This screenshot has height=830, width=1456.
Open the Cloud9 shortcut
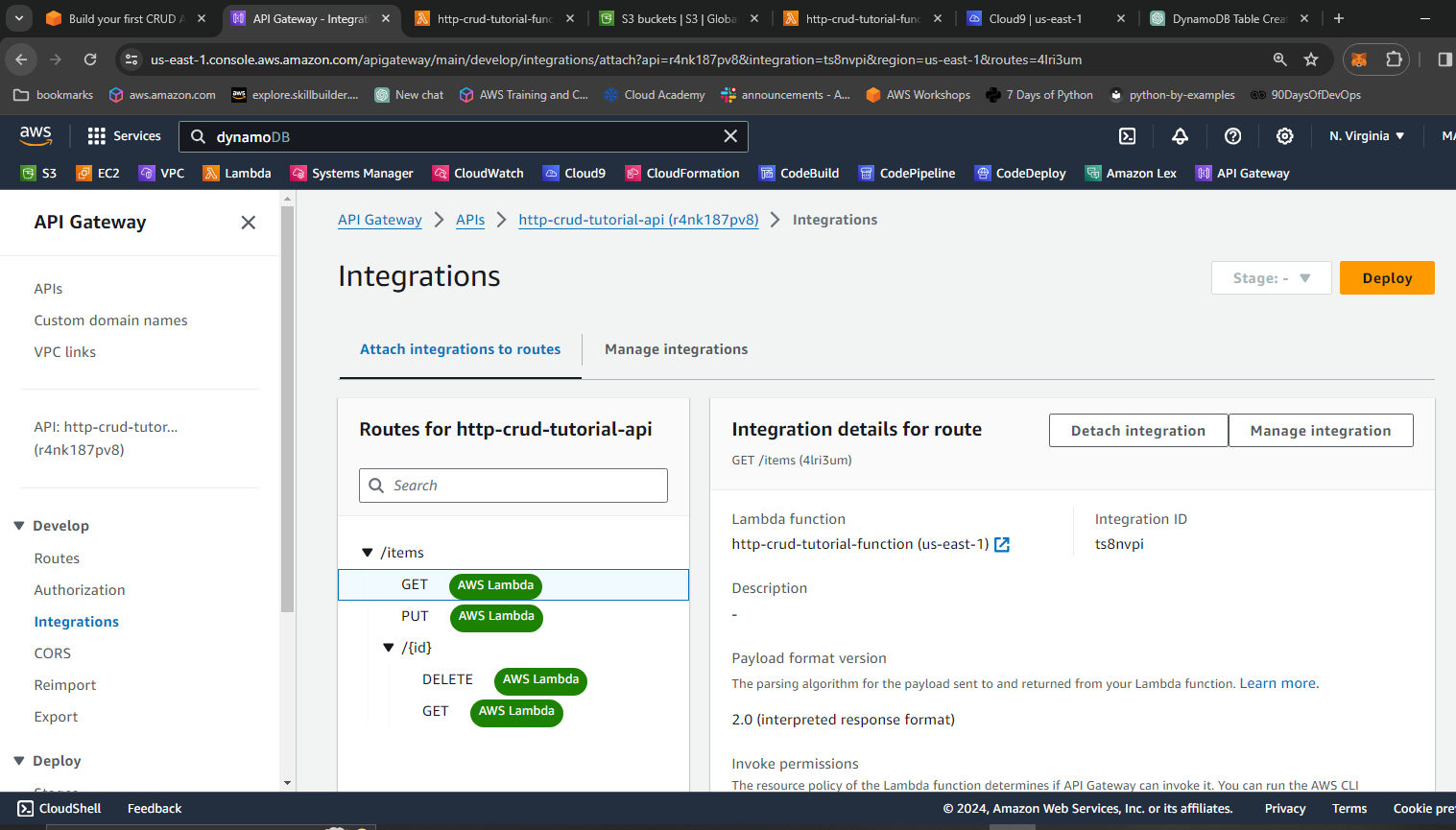574,174
